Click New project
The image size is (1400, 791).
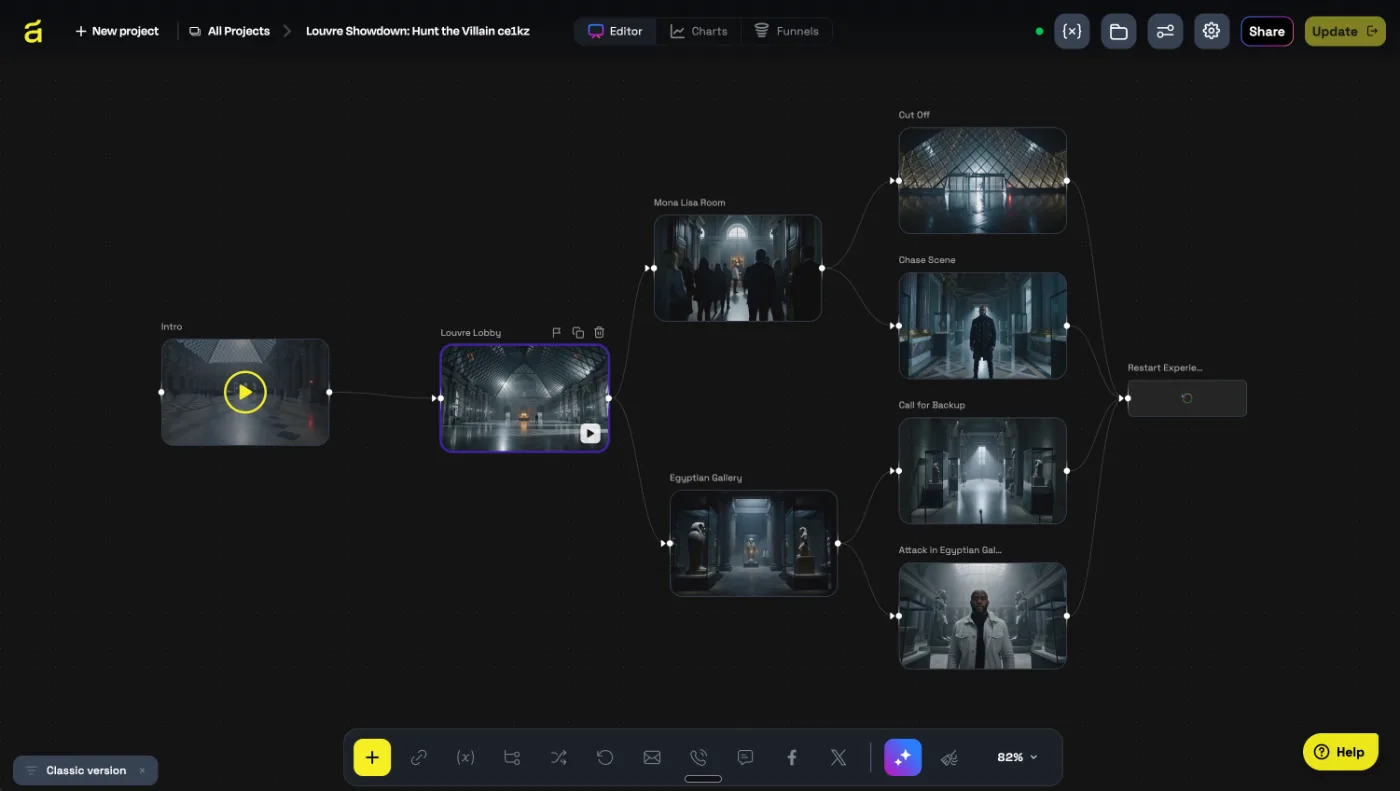point(117,31)
